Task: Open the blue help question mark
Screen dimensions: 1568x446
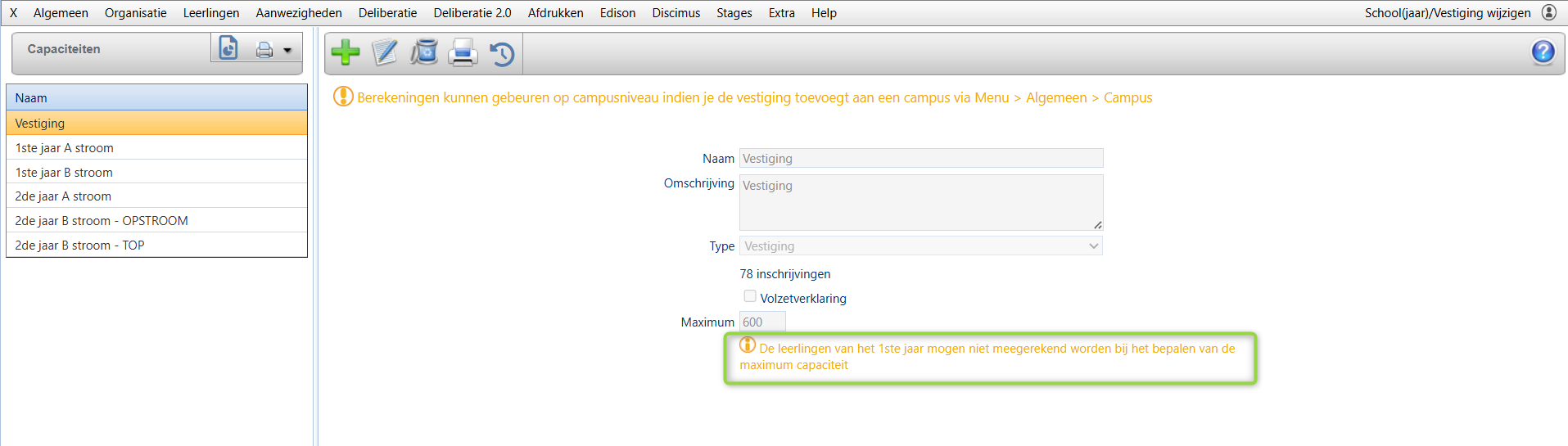Action: pyautogui.click(x=1543, y=52)
